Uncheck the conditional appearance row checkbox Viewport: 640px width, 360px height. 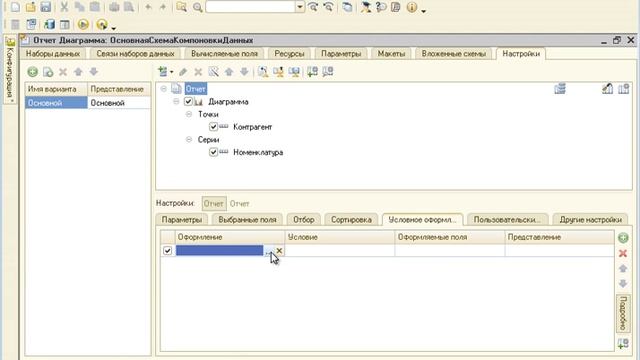[167, 250]
